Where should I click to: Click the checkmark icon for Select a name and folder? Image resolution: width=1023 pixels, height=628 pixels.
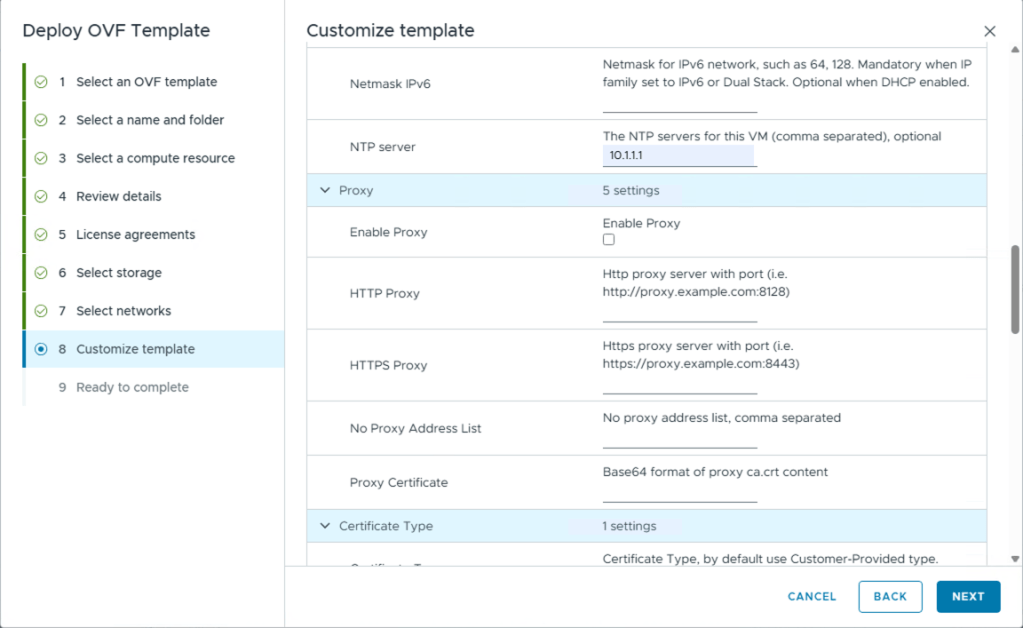click(x=41, y=120)
